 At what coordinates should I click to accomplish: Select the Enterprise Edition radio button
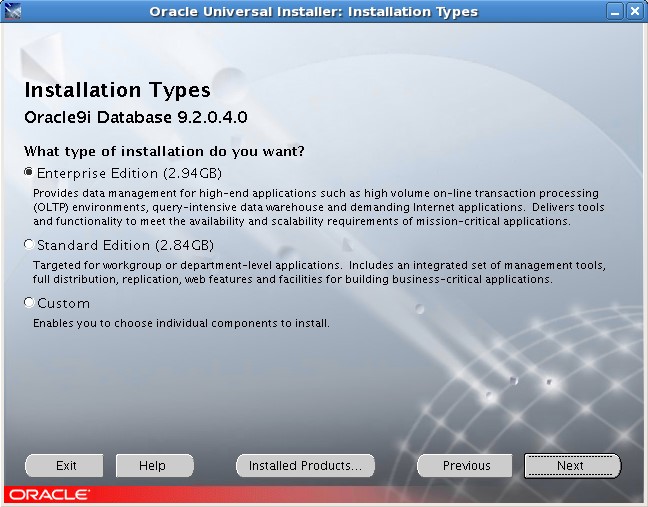[29, 173]
